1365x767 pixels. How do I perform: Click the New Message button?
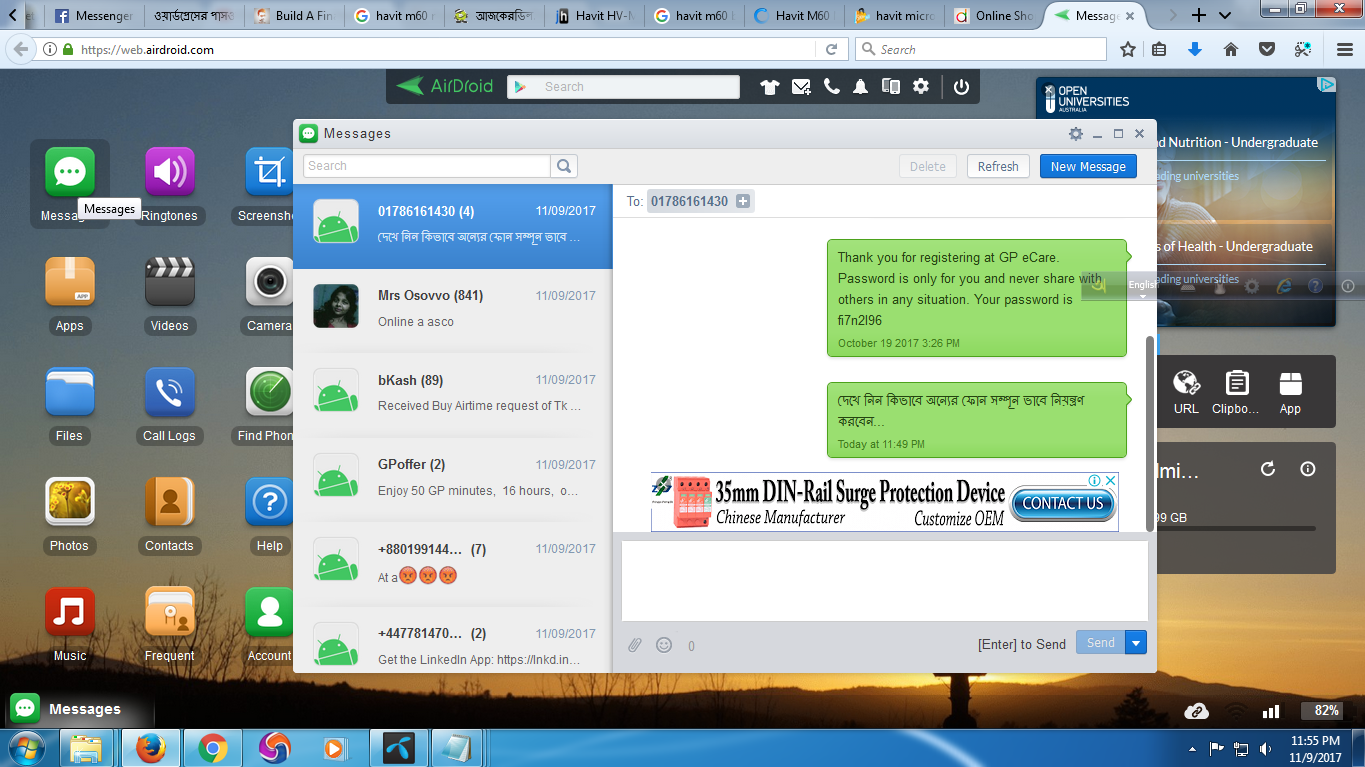[x=1088, y=166]
